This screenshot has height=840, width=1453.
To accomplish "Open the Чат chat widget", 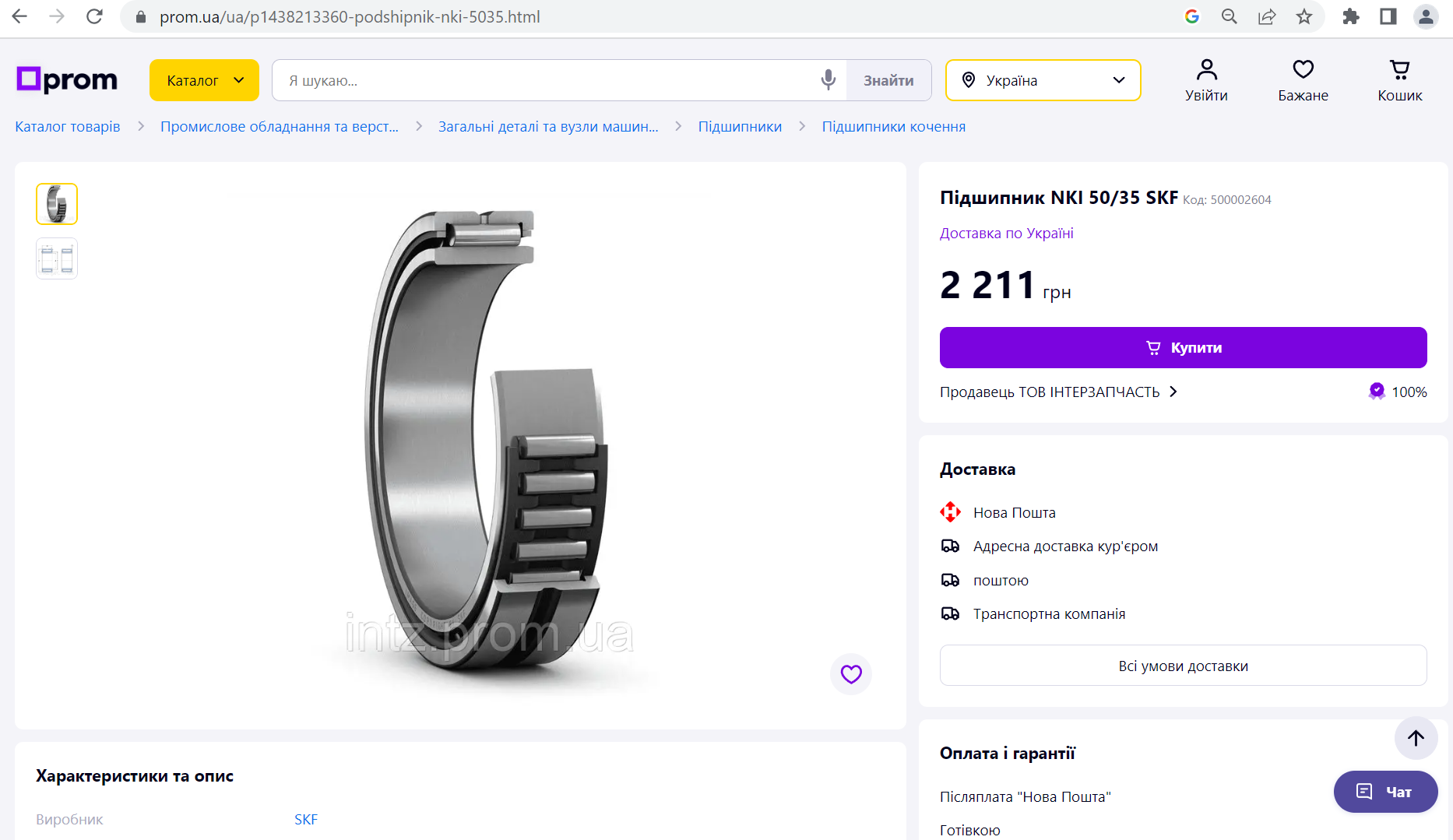I will pos(1385,792).
